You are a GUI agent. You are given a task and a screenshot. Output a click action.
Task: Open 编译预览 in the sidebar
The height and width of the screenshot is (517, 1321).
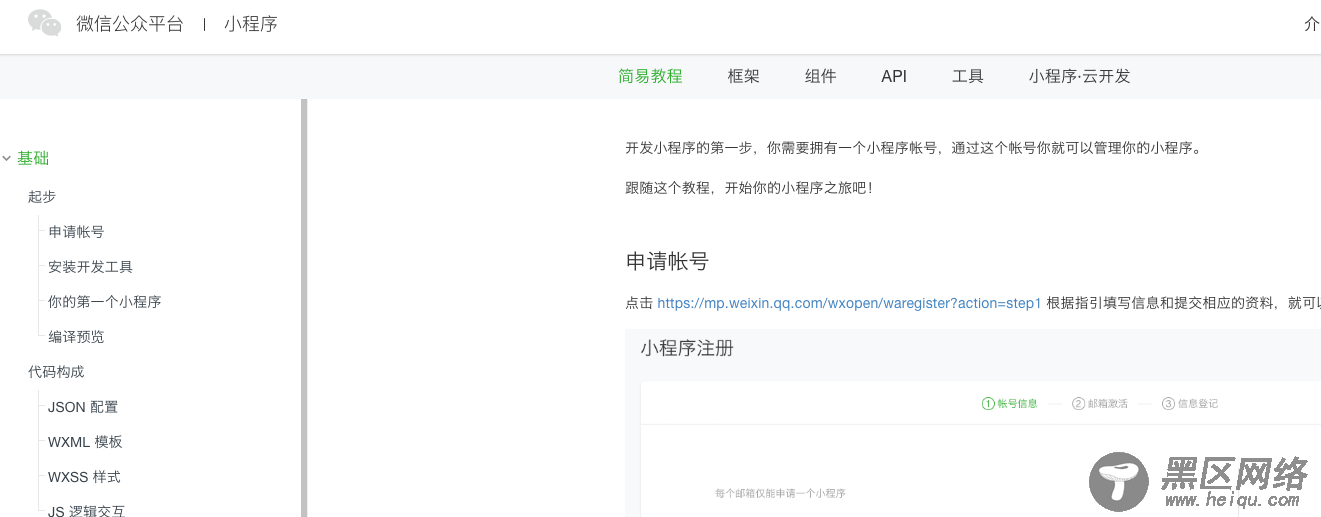tap(76, 337)
